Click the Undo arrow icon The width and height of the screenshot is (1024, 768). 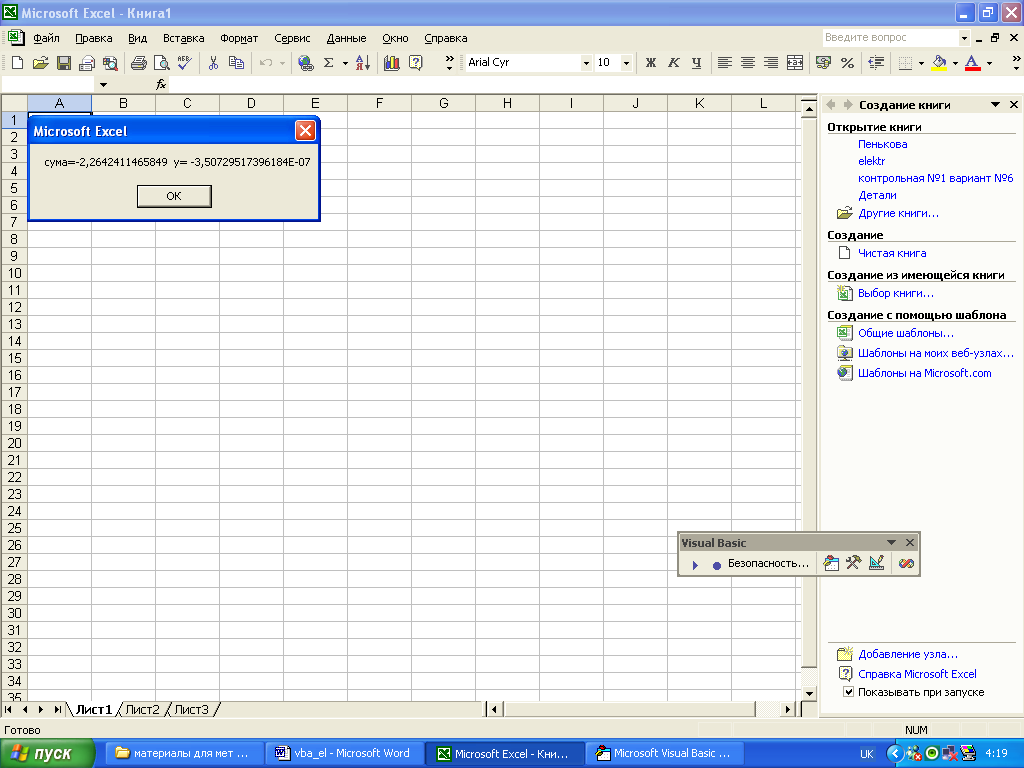(265, 63)
